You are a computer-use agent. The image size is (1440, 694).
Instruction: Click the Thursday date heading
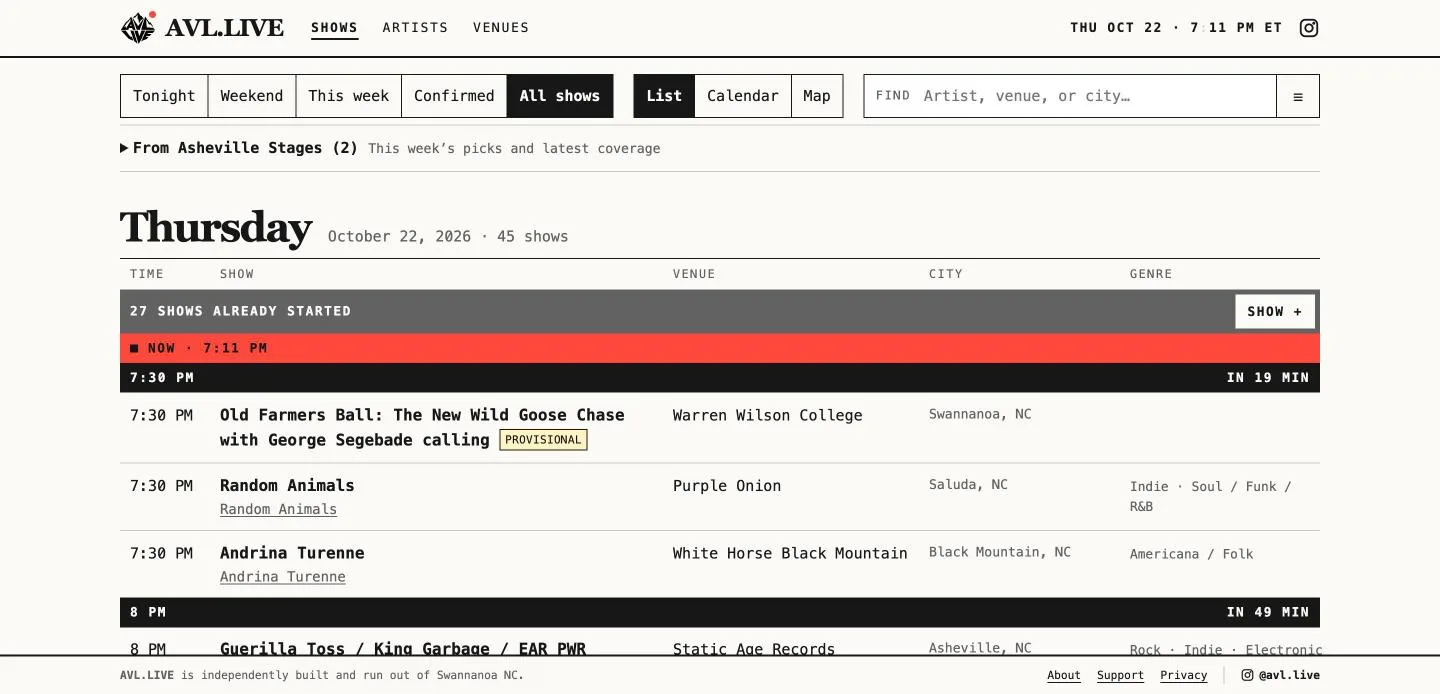pos(216,228)
